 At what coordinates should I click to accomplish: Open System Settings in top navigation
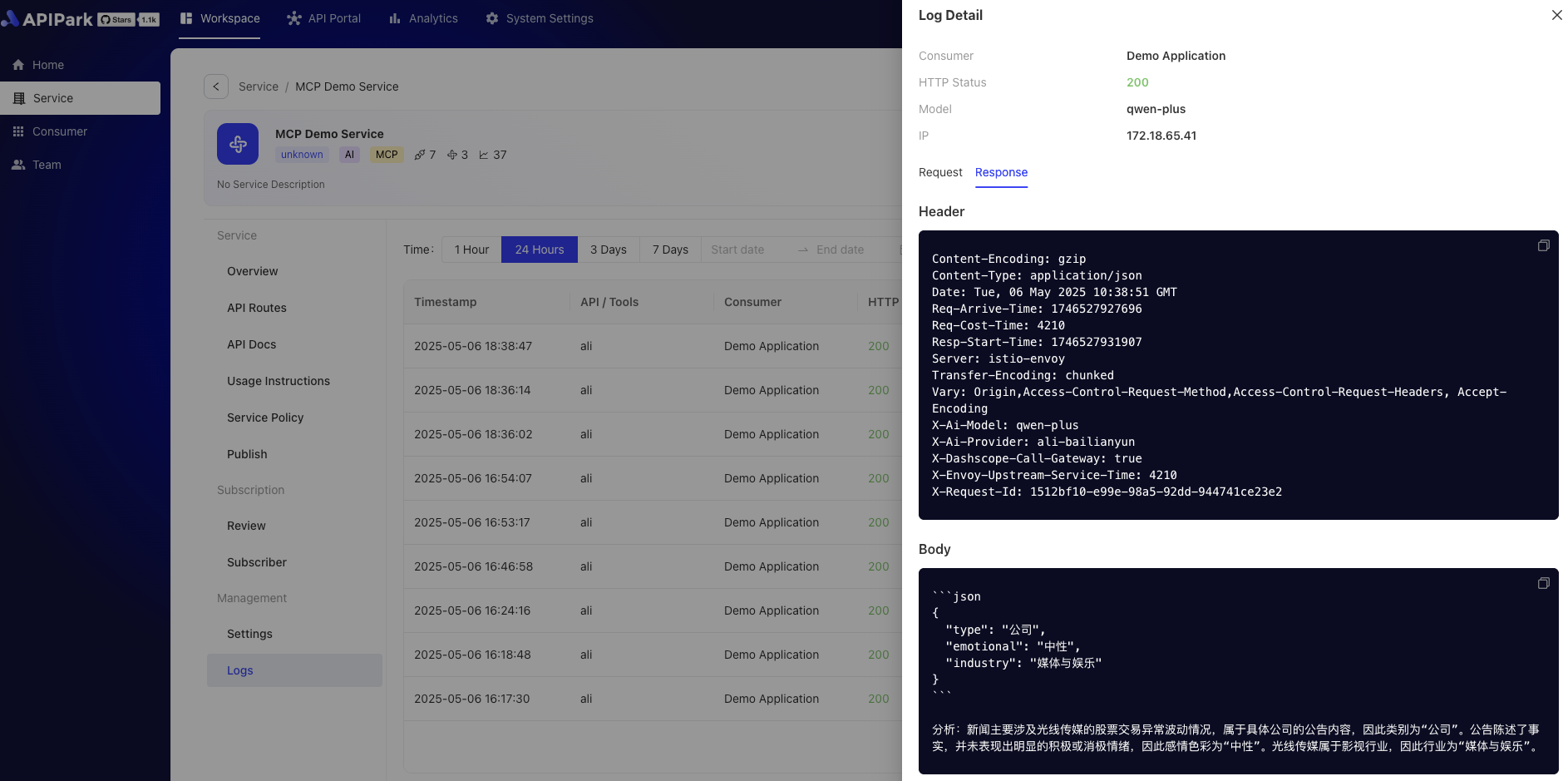(540, 18)
